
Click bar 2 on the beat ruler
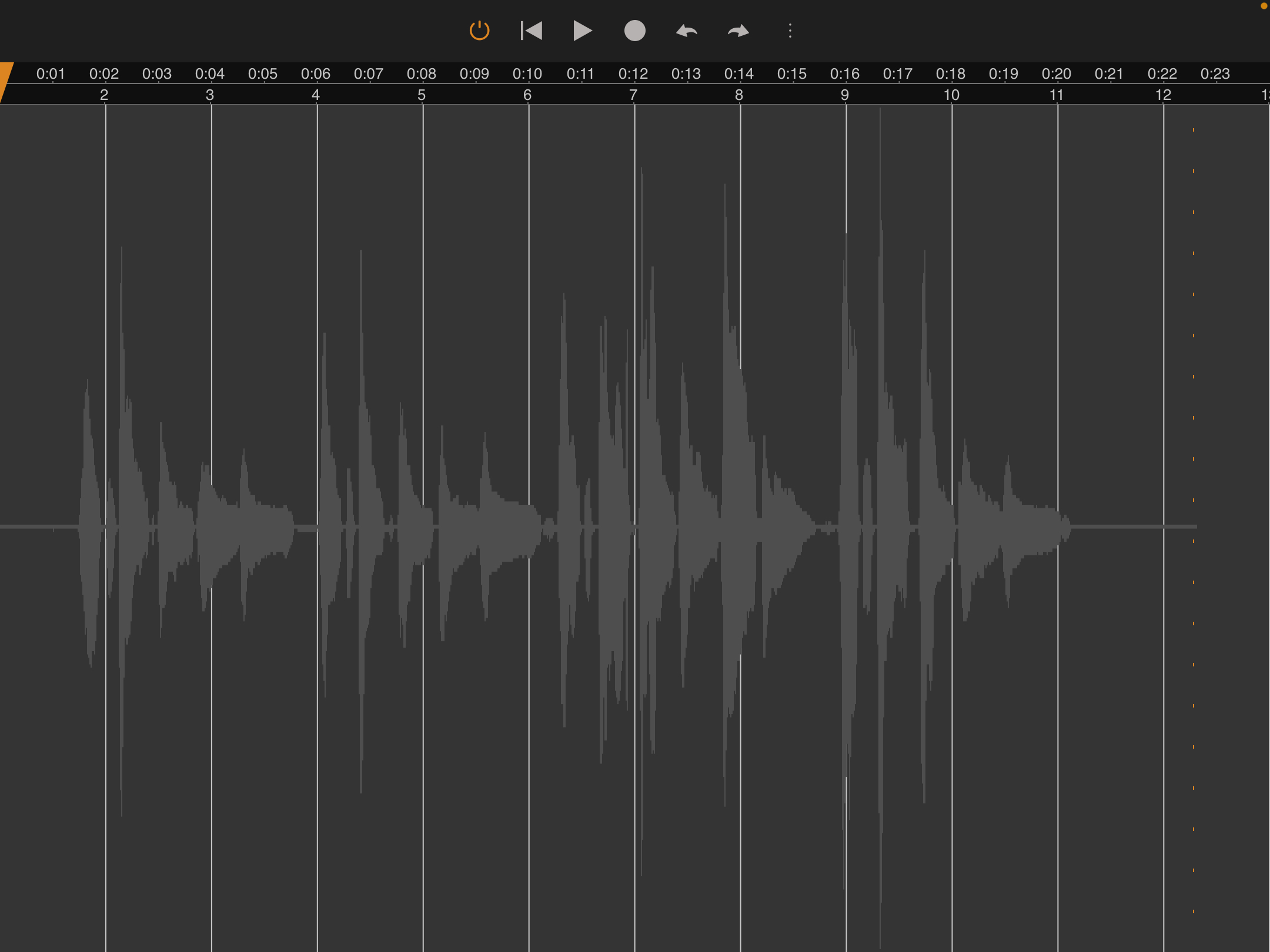pos(104,95)
